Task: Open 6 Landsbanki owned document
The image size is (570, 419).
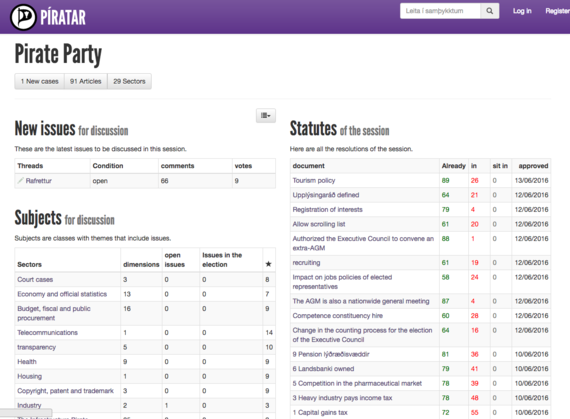Action: tap(323, 369)
